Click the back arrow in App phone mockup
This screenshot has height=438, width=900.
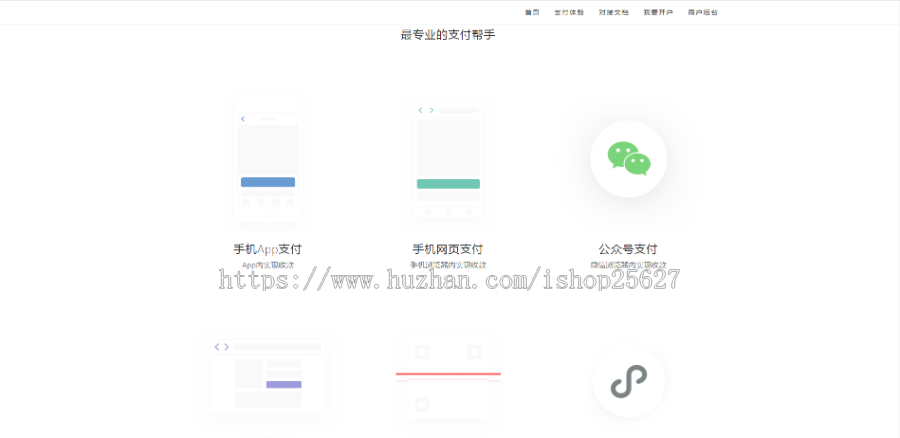(243, 119)
